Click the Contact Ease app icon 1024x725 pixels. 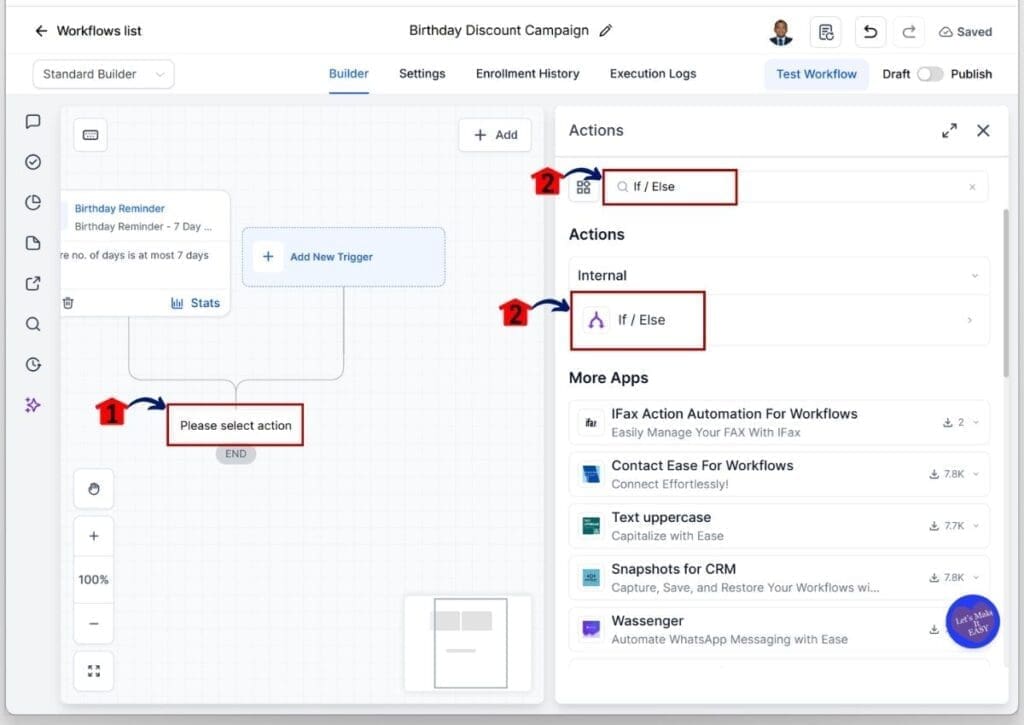tap(591, 474)
